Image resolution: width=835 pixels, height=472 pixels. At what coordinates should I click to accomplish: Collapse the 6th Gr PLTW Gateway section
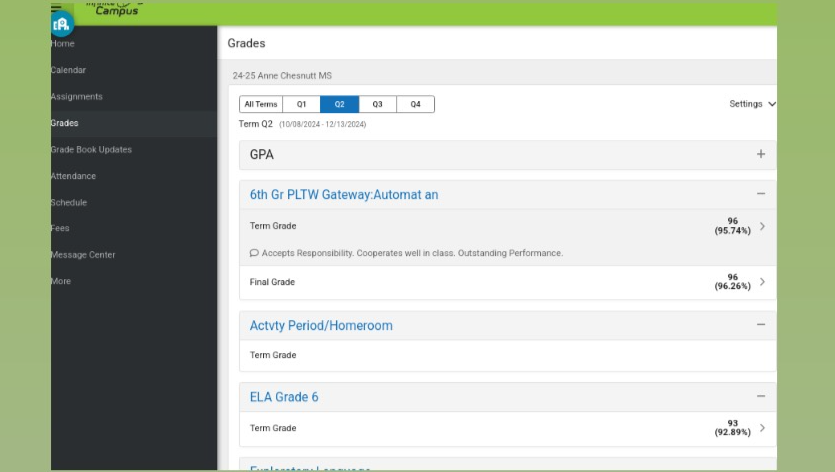(761, 194)
